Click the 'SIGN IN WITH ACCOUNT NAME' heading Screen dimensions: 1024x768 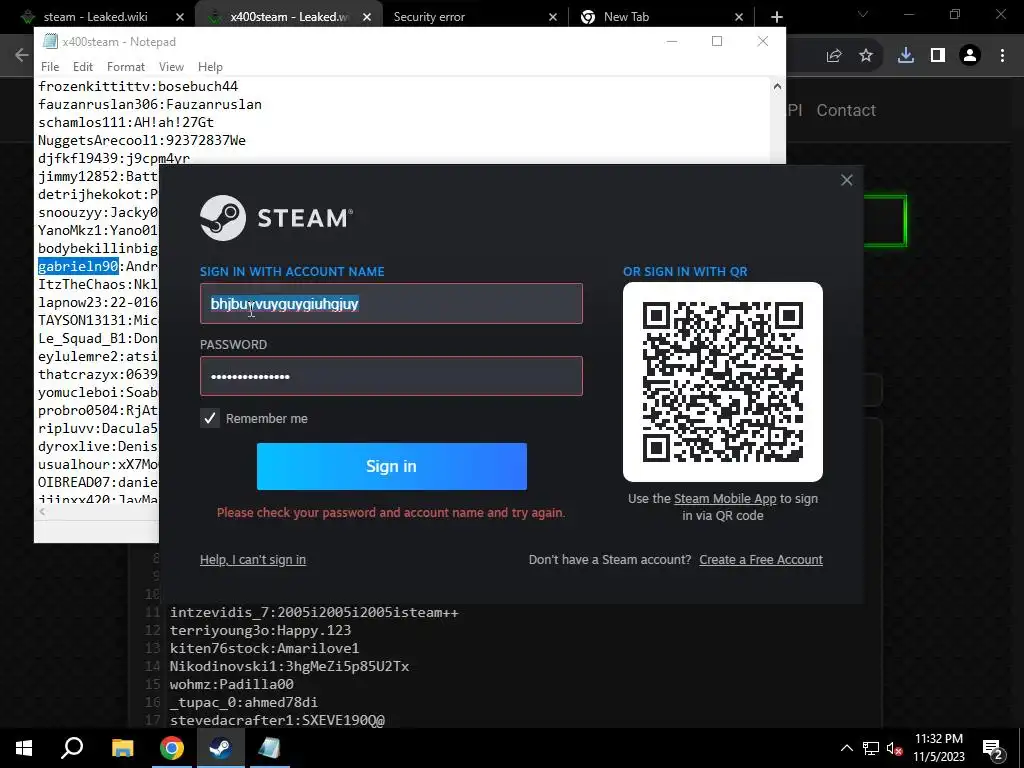(x=292, y=272)
